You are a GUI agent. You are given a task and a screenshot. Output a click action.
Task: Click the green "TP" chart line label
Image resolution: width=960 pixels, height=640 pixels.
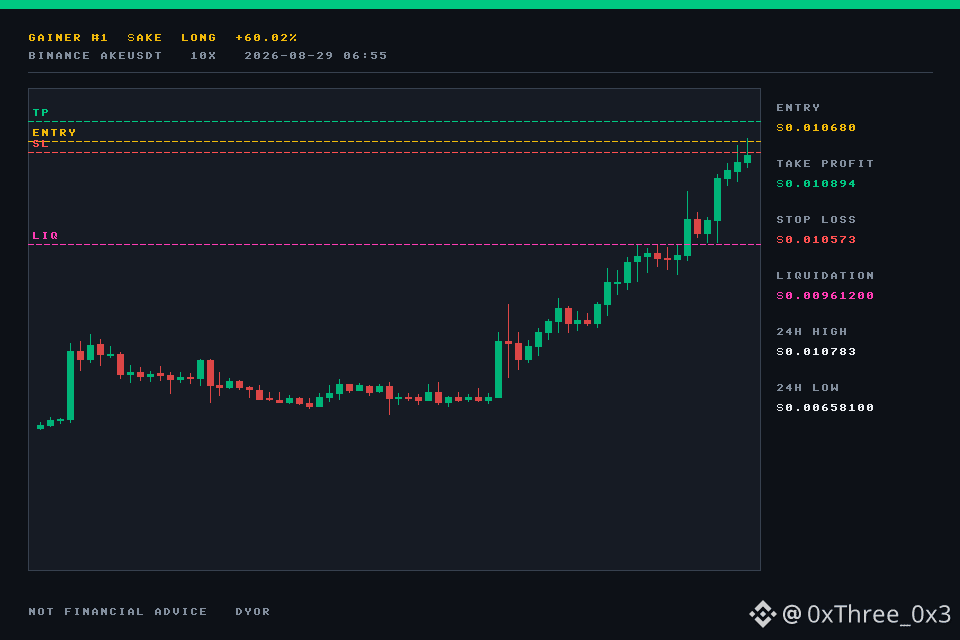coord(40,113)
